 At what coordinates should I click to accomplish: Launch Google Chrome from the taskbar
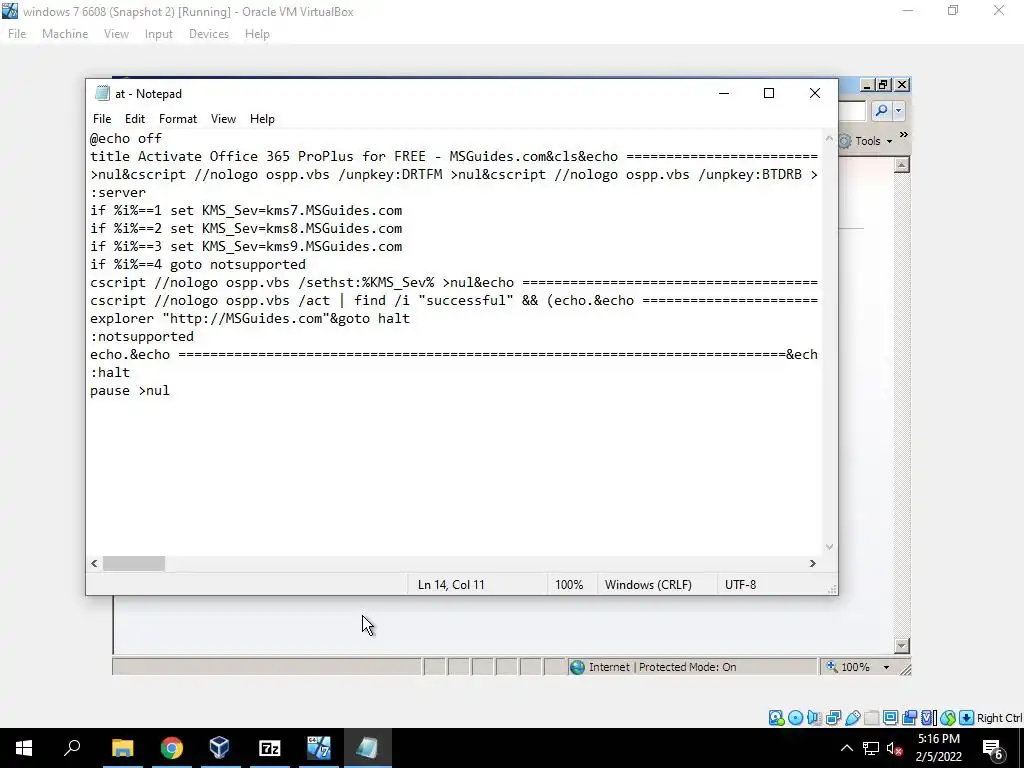pos(171,748)
